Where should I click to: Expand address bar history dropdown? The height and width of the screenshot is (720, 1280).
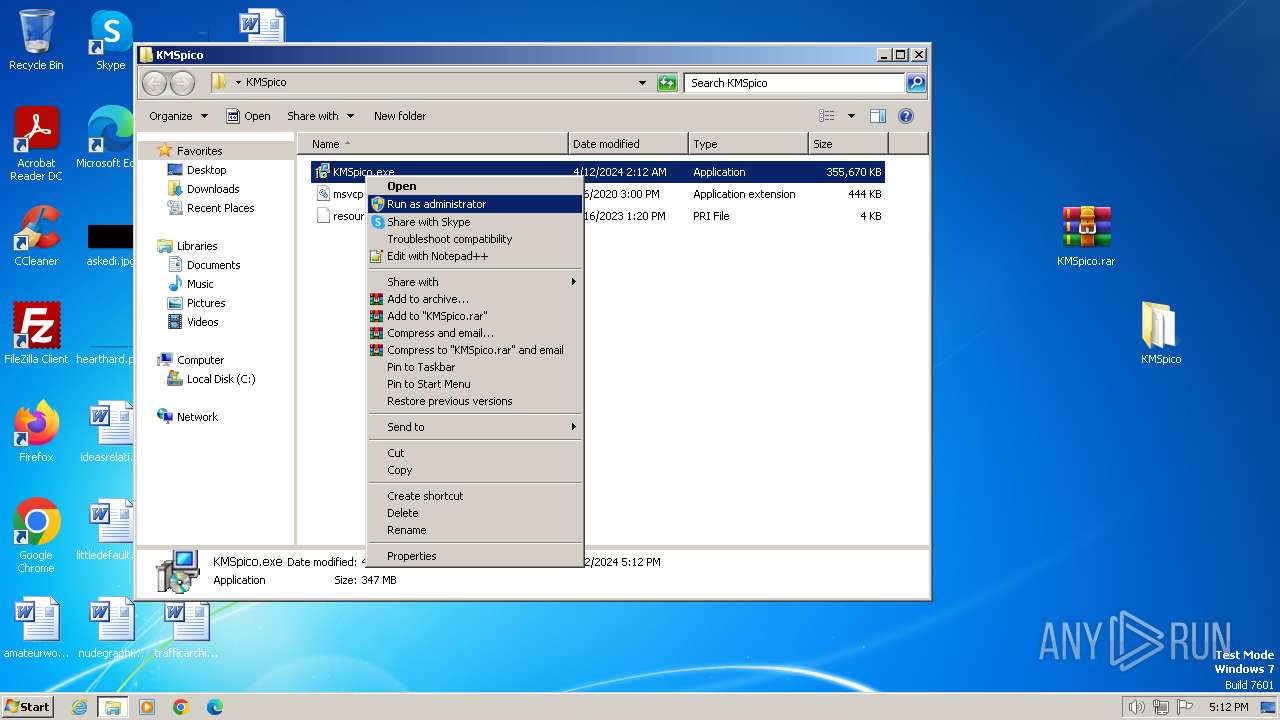pos(642,83)
